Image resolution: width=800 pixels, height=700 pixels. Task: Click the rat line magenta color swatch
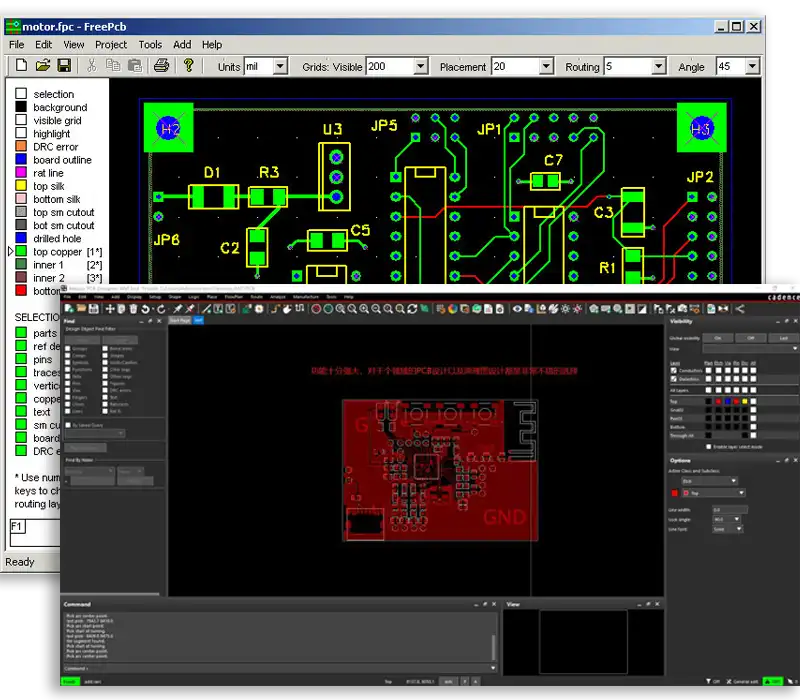(21, 172)
